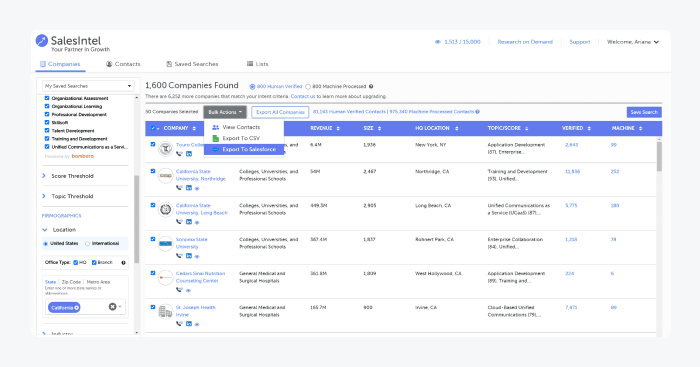This screenshot has width=700, height=367.
Task: Click the help icon beside Machine Processed
Action: tap(371, 87)
